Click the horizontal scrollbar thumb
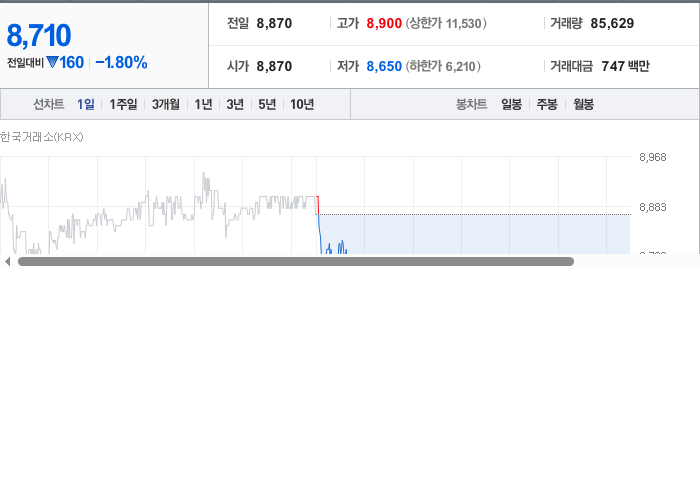Image resolution: width=700 pixels, height=490 pixels. click(296, 262)
